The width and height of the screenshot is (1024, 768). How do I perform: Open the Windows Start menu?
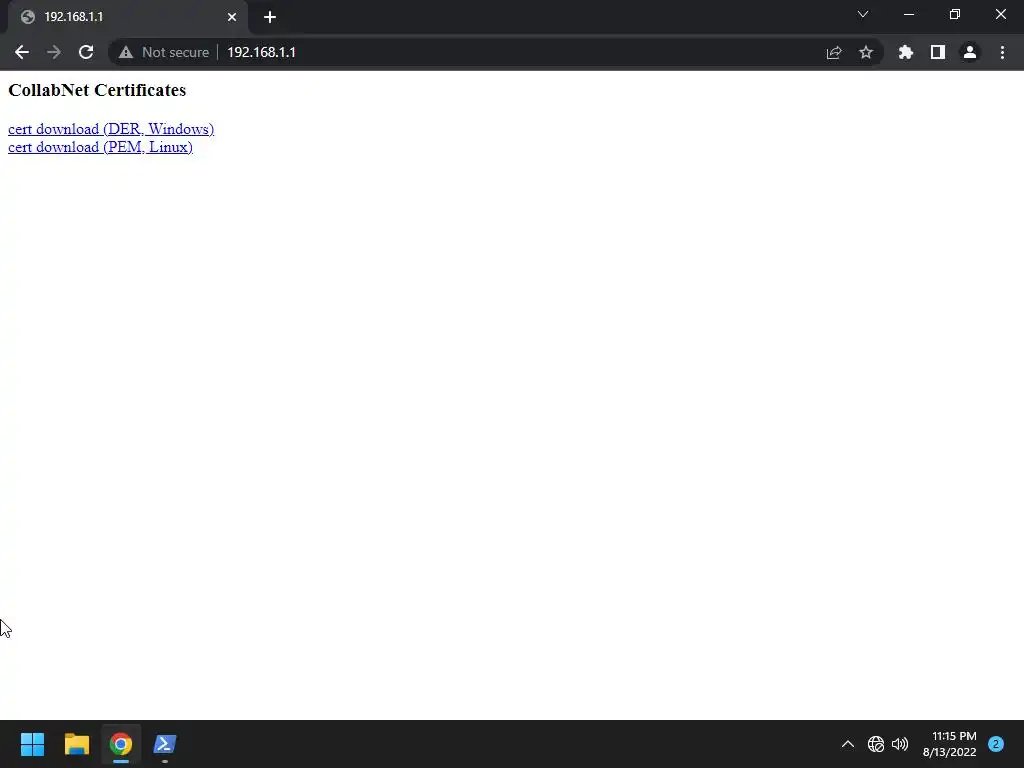pyautogui.click(x=33, y=744)
